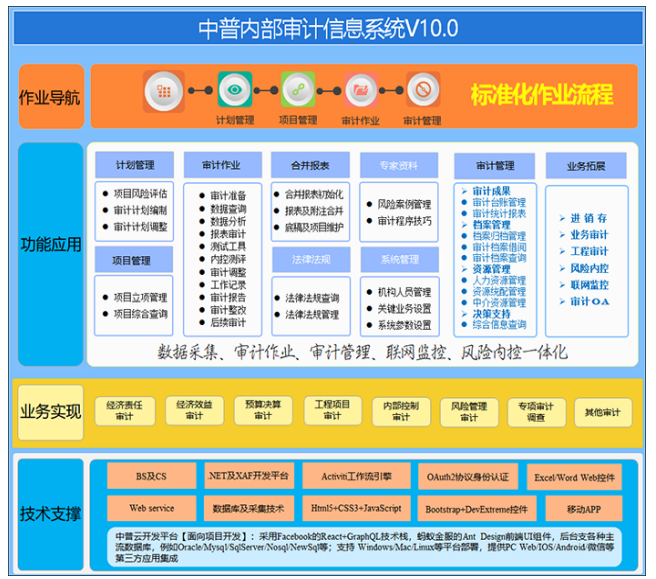Click the 专项审计调查 button
Viewport: 656px width, 579px height.
coord(536,412)
